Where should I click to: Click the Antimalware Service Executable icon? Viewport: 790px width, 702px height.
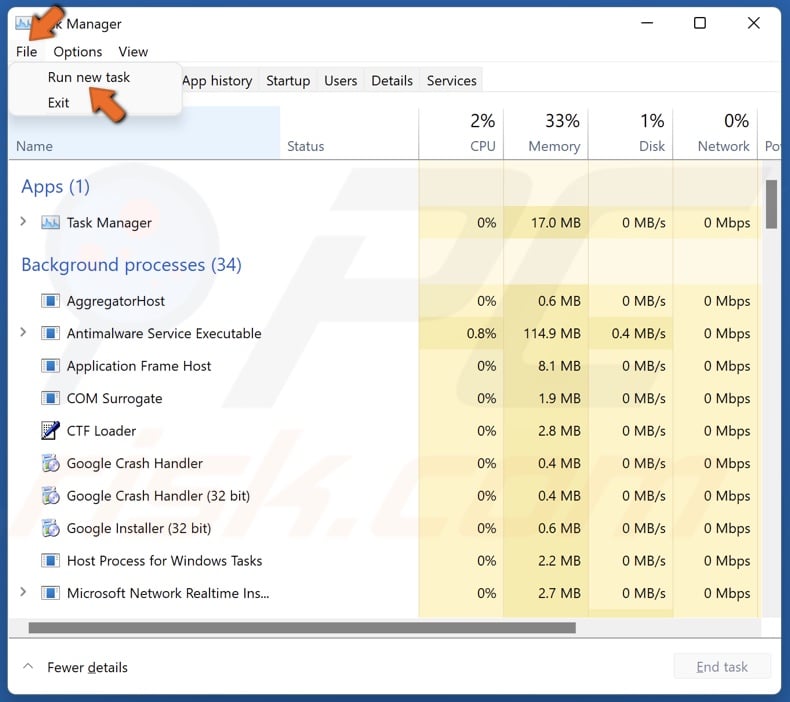(50, 333)
